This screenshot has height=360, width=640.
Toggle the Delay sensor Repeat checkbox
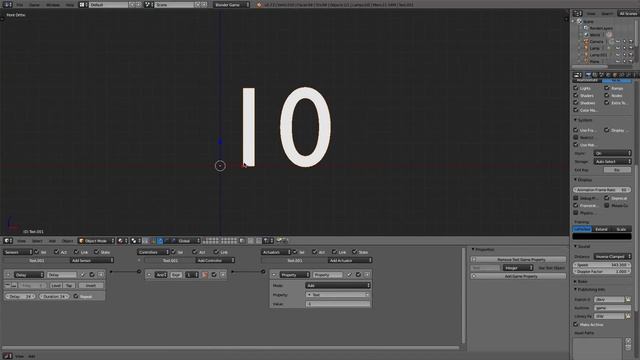tap(76, 296)
